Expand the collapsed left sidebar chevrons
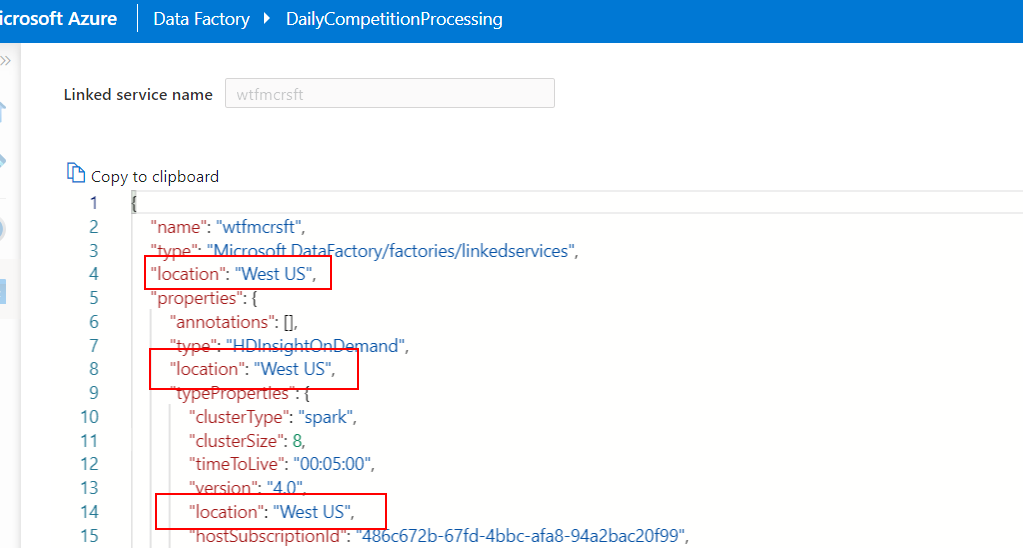The image size is (1023, 548). tap(6, 61)
